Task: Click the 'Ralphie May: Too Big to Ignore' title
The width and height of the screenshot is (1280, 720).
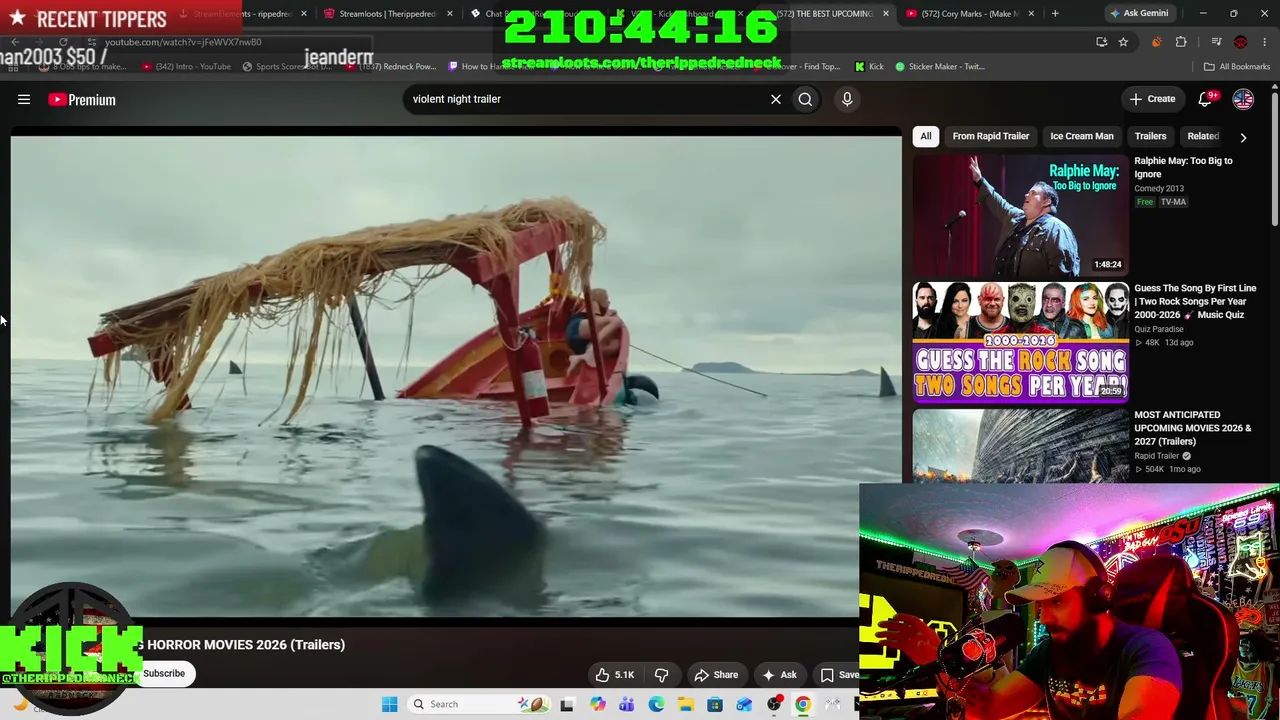Action: tap(1183, 167)
